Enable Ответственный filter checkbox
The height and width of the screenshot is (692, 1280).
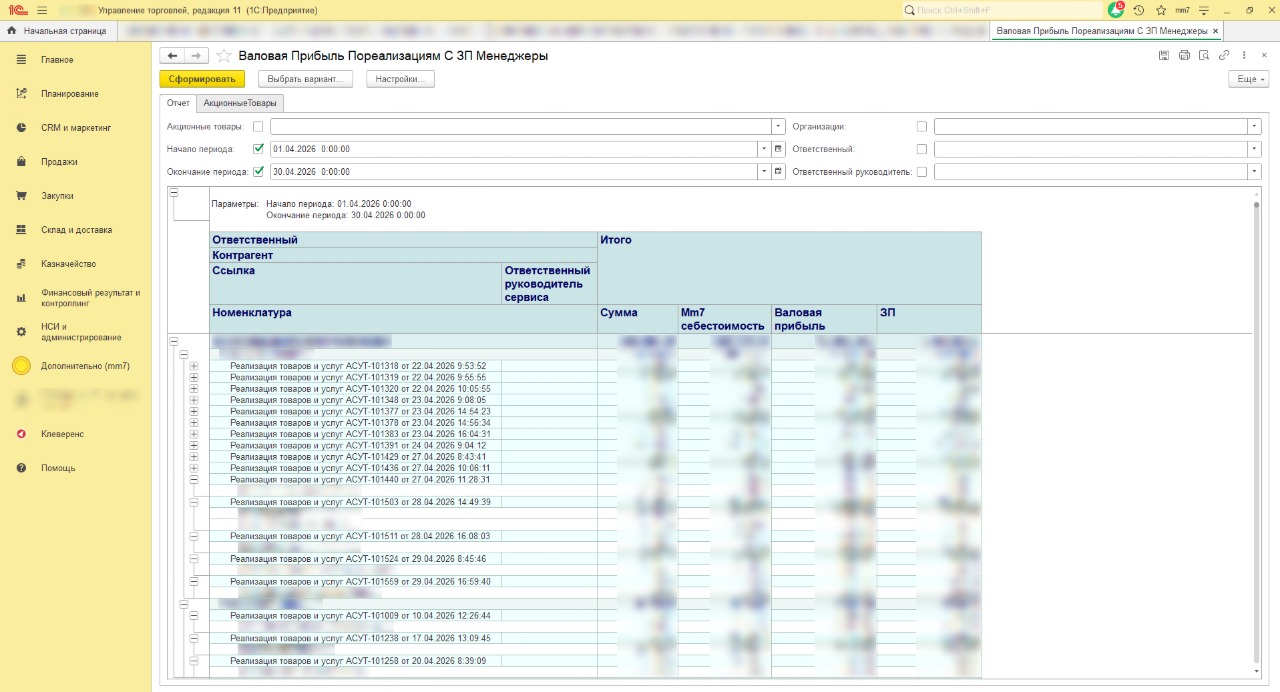point(921,149)
